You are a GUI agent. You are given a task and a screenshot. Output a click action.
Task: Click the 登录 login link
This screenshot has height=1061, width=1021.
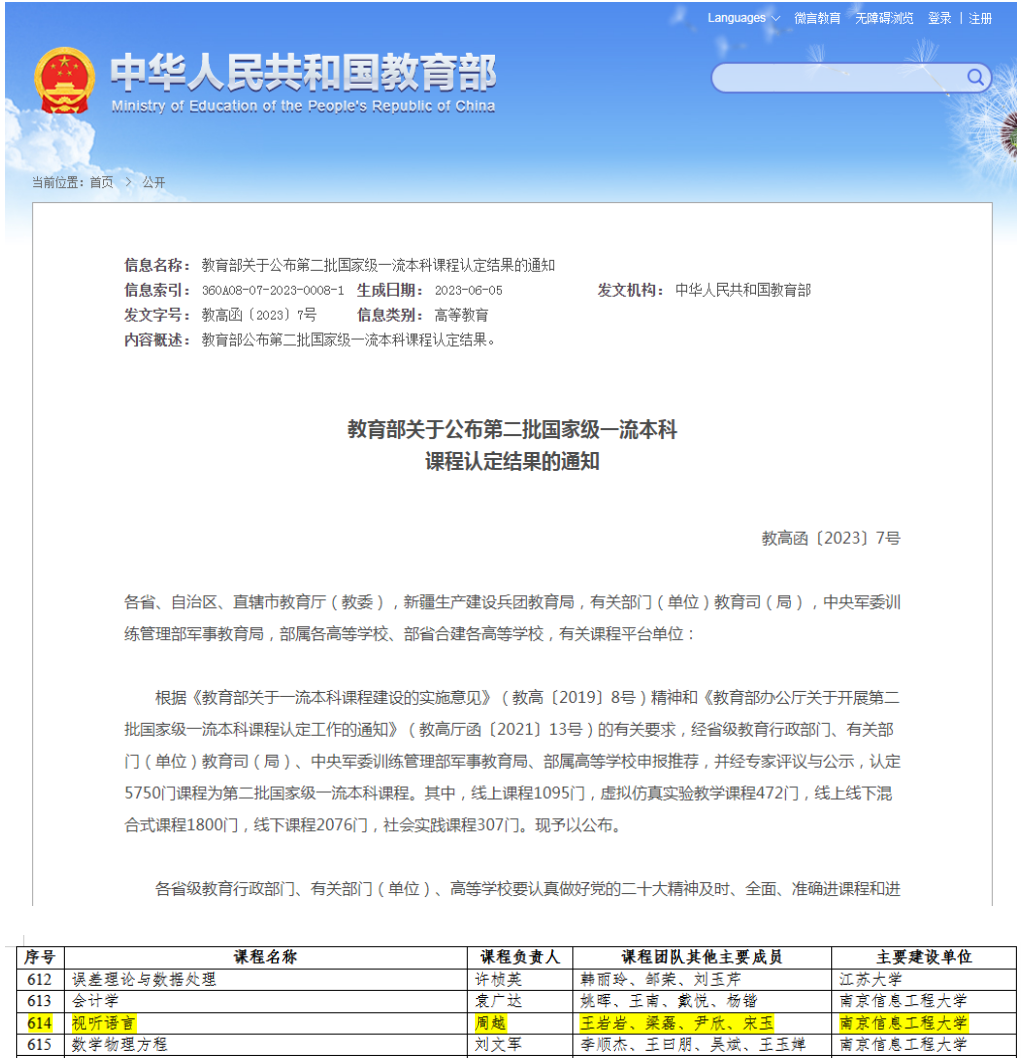(939, 18)
